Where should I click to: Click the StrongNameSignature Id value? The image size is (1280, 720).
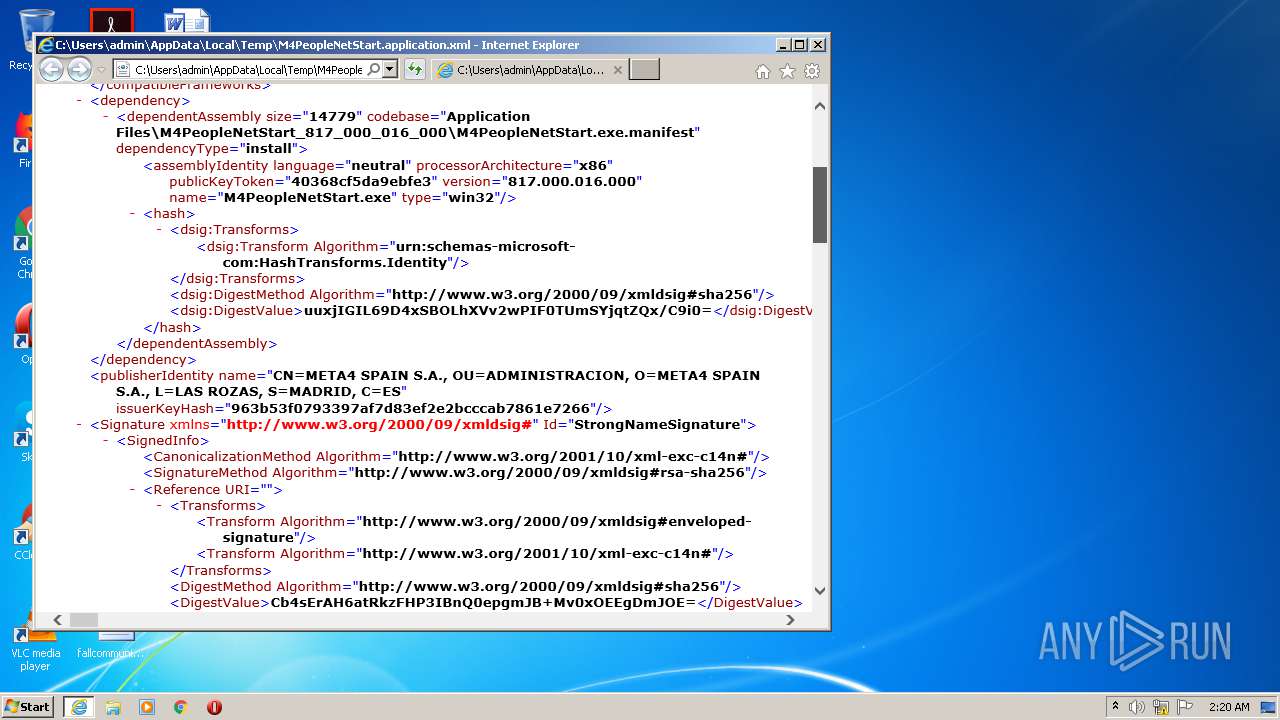[x=656, y=424]
